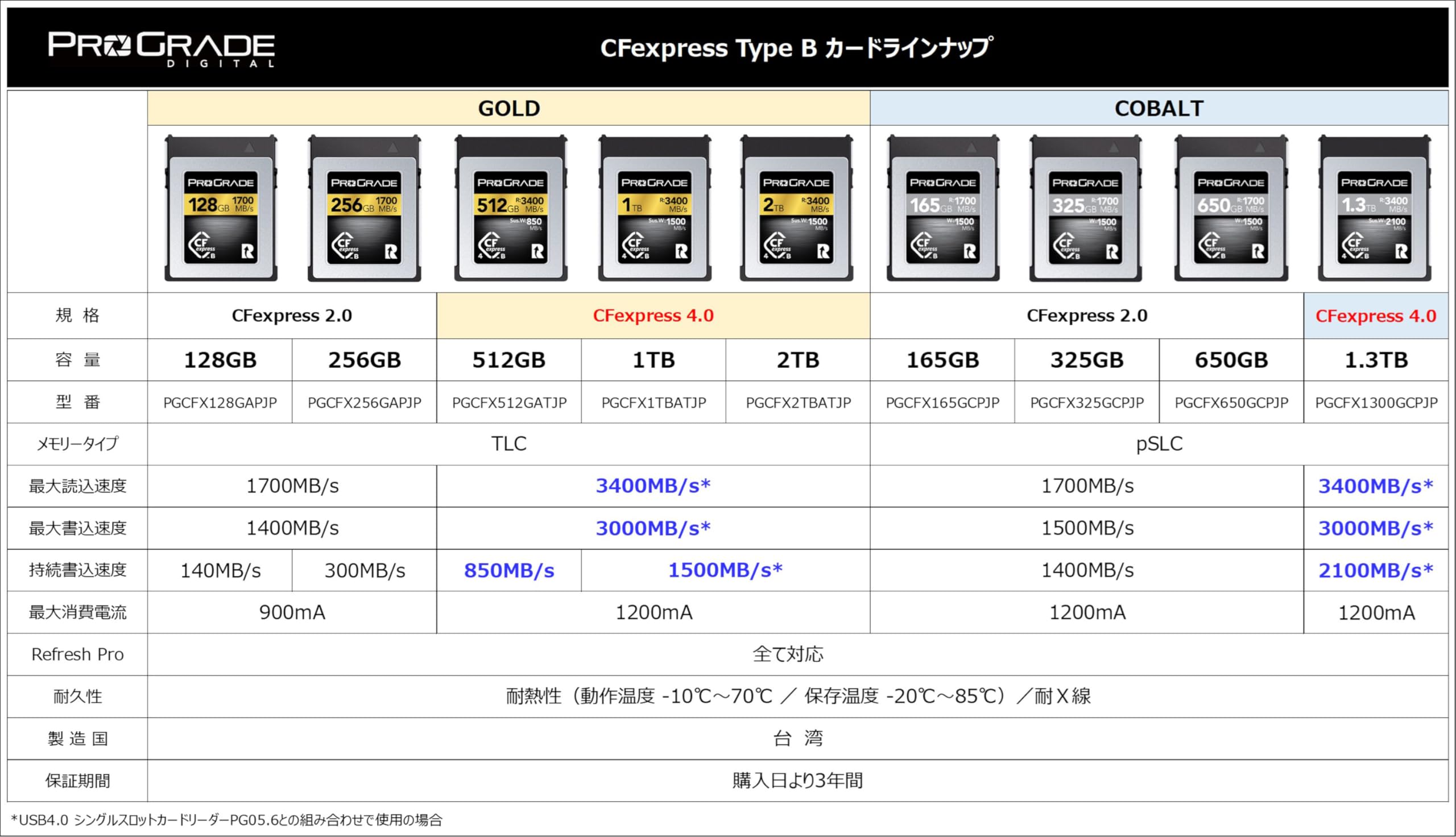
Task: Click model number PGCFX128GAPJP
Action: 220,403
